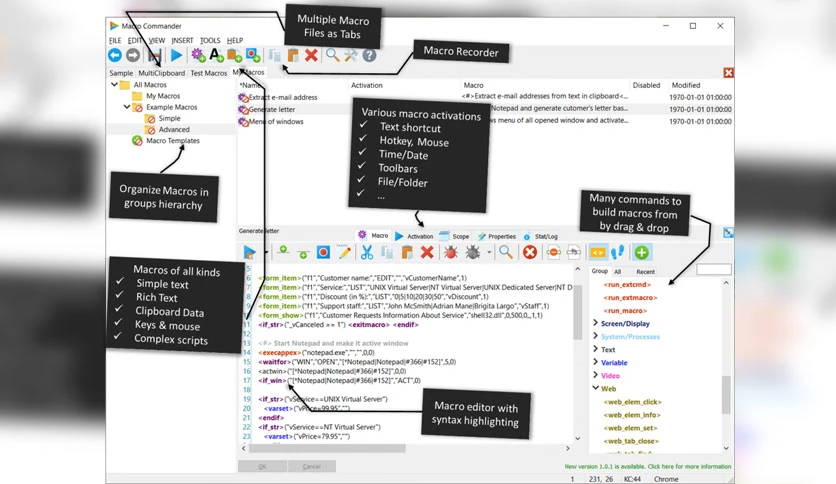Open the TOOLS menu
836x484 pixels.
[x=210, y=41]
